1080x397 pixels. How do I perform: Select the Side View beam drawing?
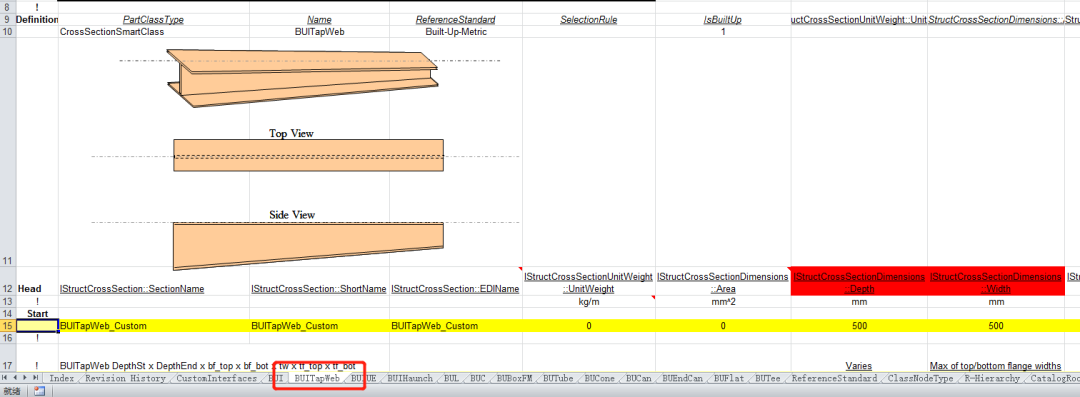coord(308,245)
